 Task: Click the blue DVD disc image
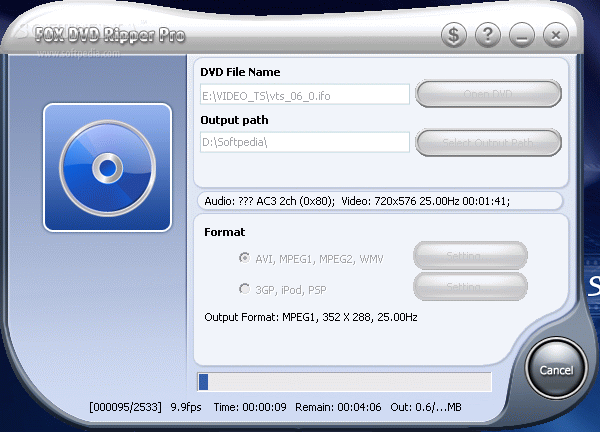point(108,168)
